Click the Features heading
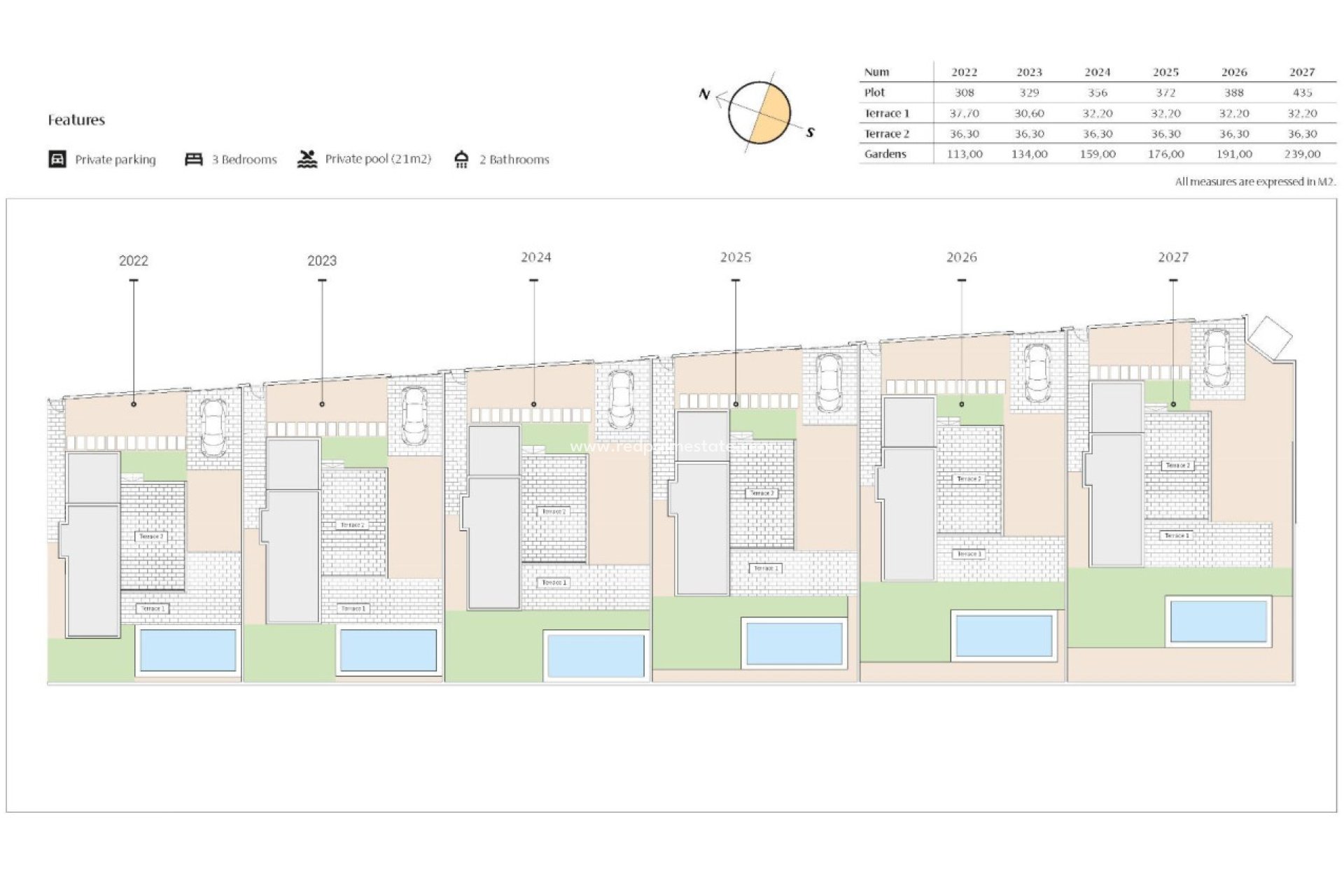 pos(76,120)
